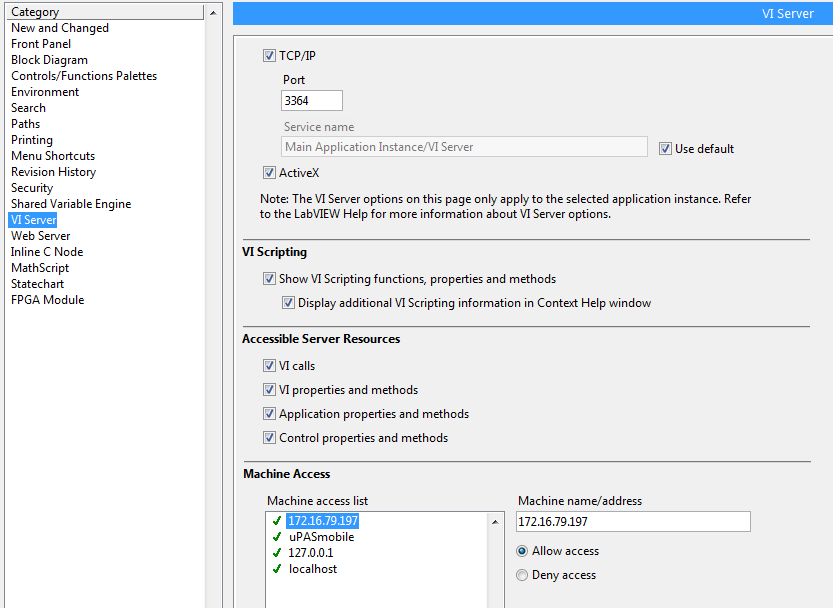Select Shared Variable Engine category
Screen dimensions: 833x608
[x=71, y=204]
